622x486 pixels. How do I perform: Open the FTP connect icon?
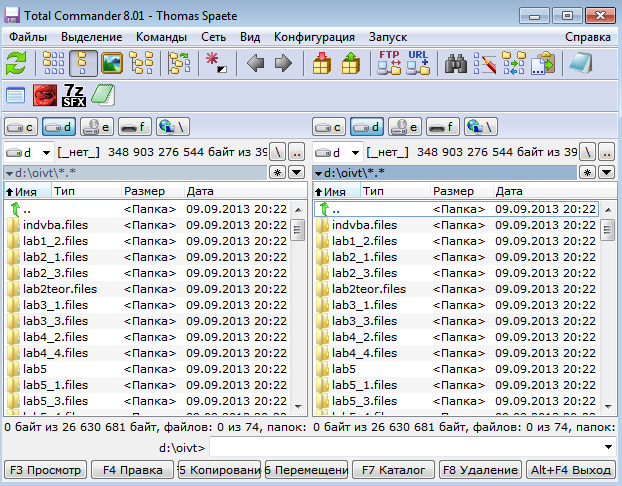[x=389, y=63]
